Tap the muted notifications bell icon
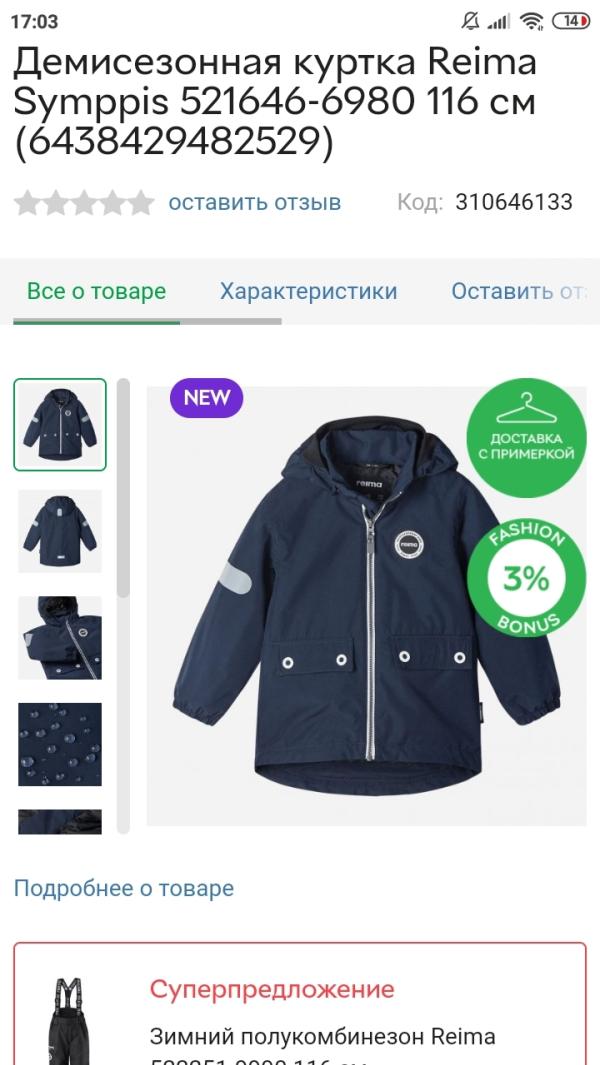The image size is (600, 1065). point(470,22)
